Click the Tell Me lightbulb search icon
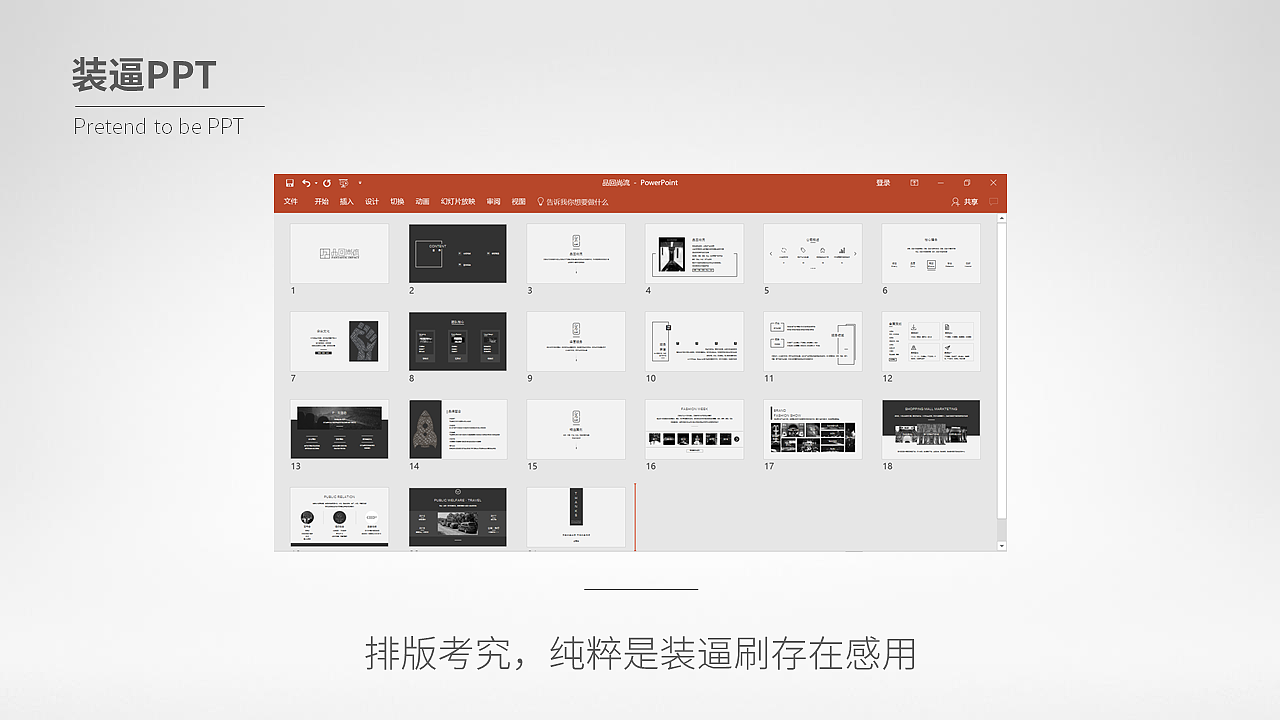The height and width of the screenshot is (720, 1280). tap(541, 202)
